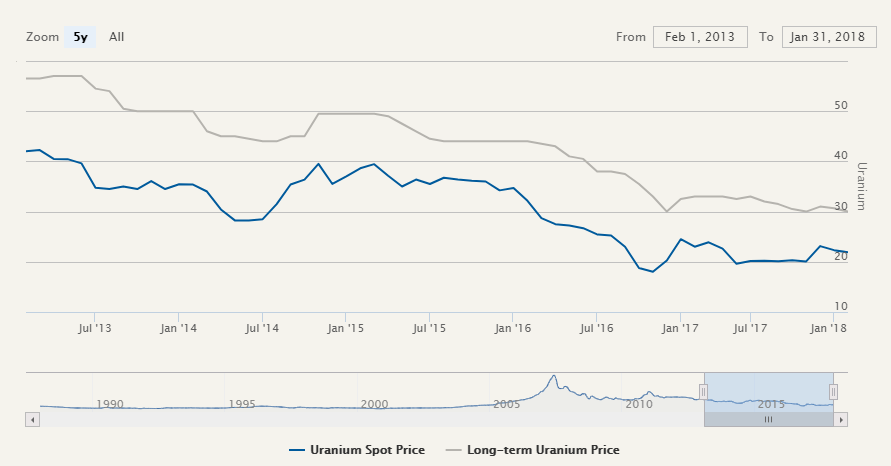891x466 pixels.
Task: Click long-term price line at Jan '15
Action: [345, 114]
